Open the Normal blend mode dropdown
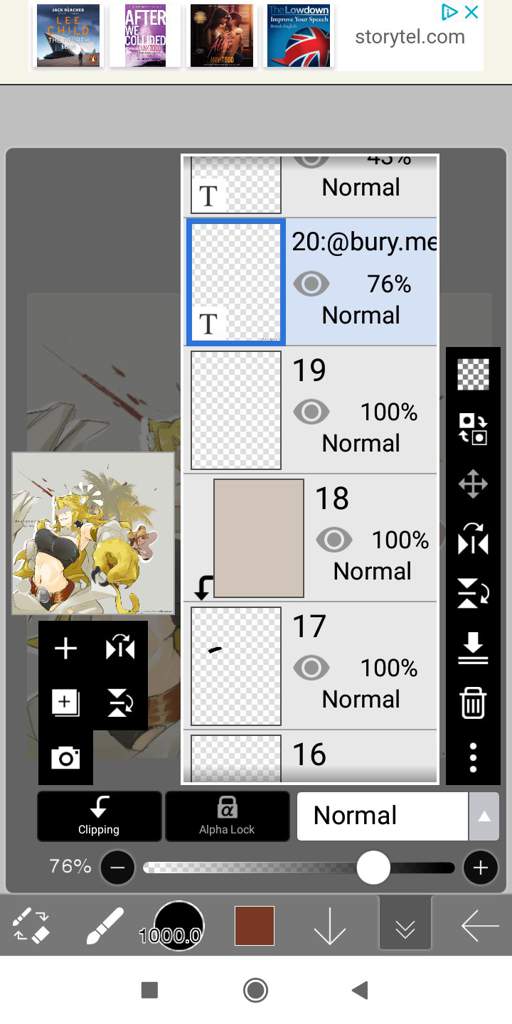 tap(398, 816)
